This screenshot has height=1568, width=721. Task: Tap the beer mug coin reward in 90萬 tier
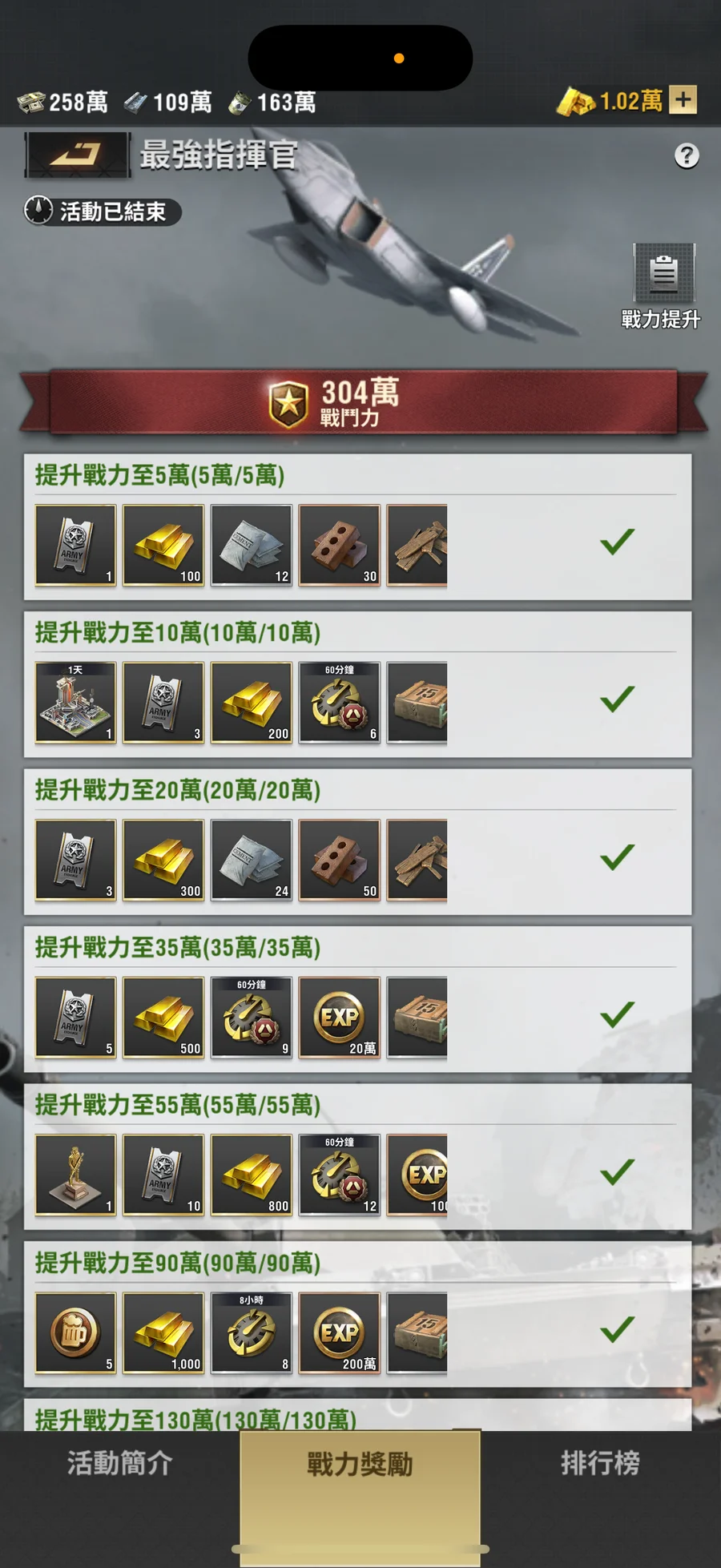[x=76, y=1332]
